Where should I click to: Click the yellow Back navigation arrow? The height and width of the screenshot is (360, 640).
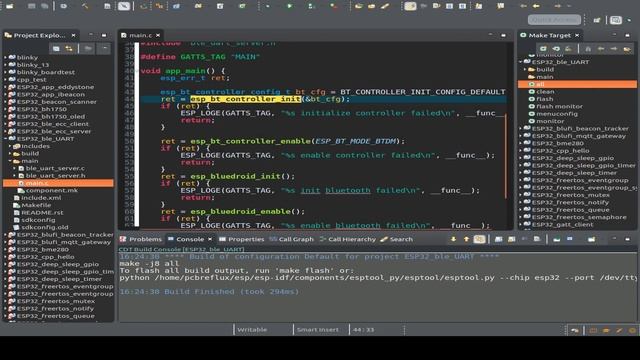point(536,6)
